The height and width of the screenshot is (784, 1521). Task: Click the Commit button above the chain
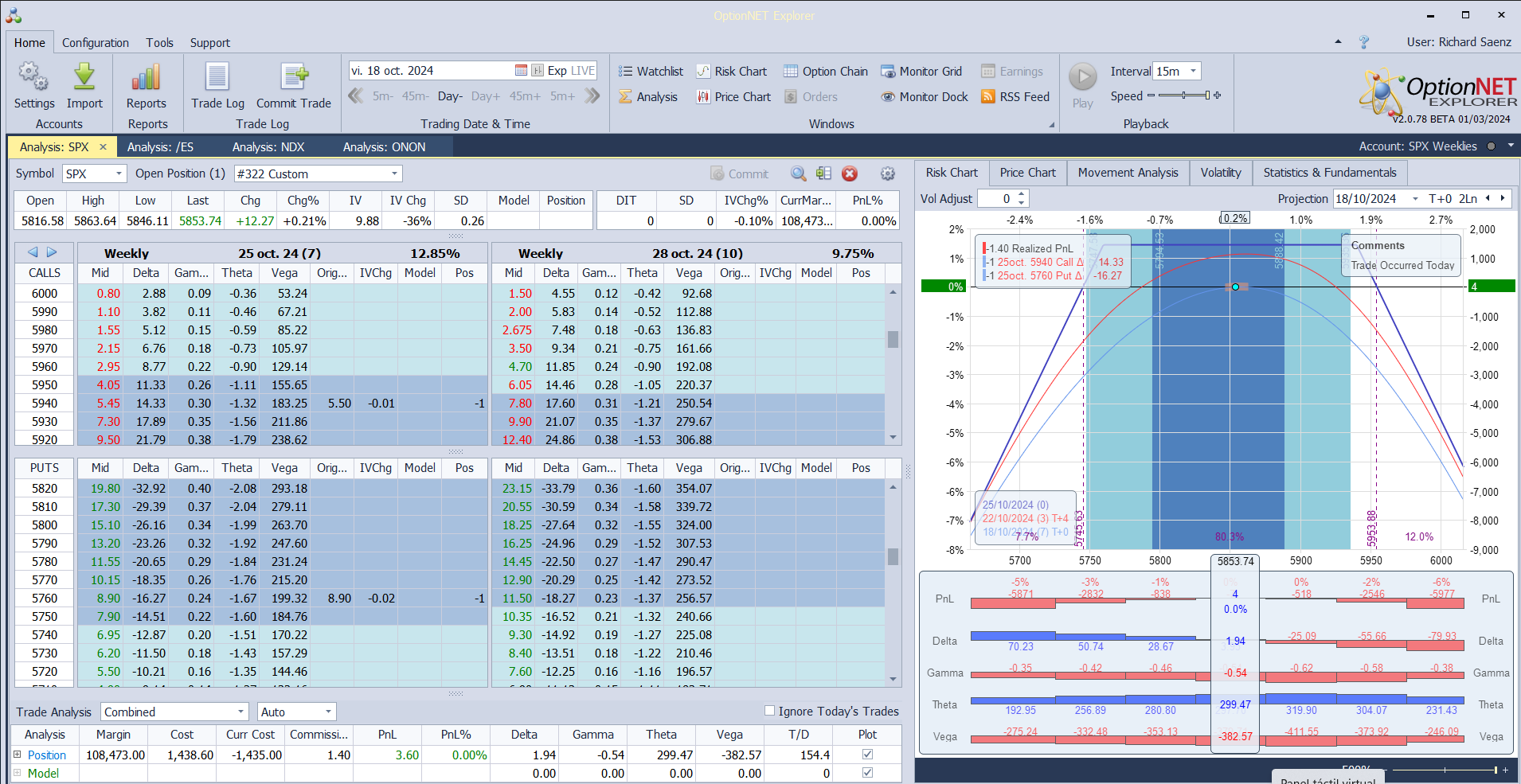click(740, 174)
